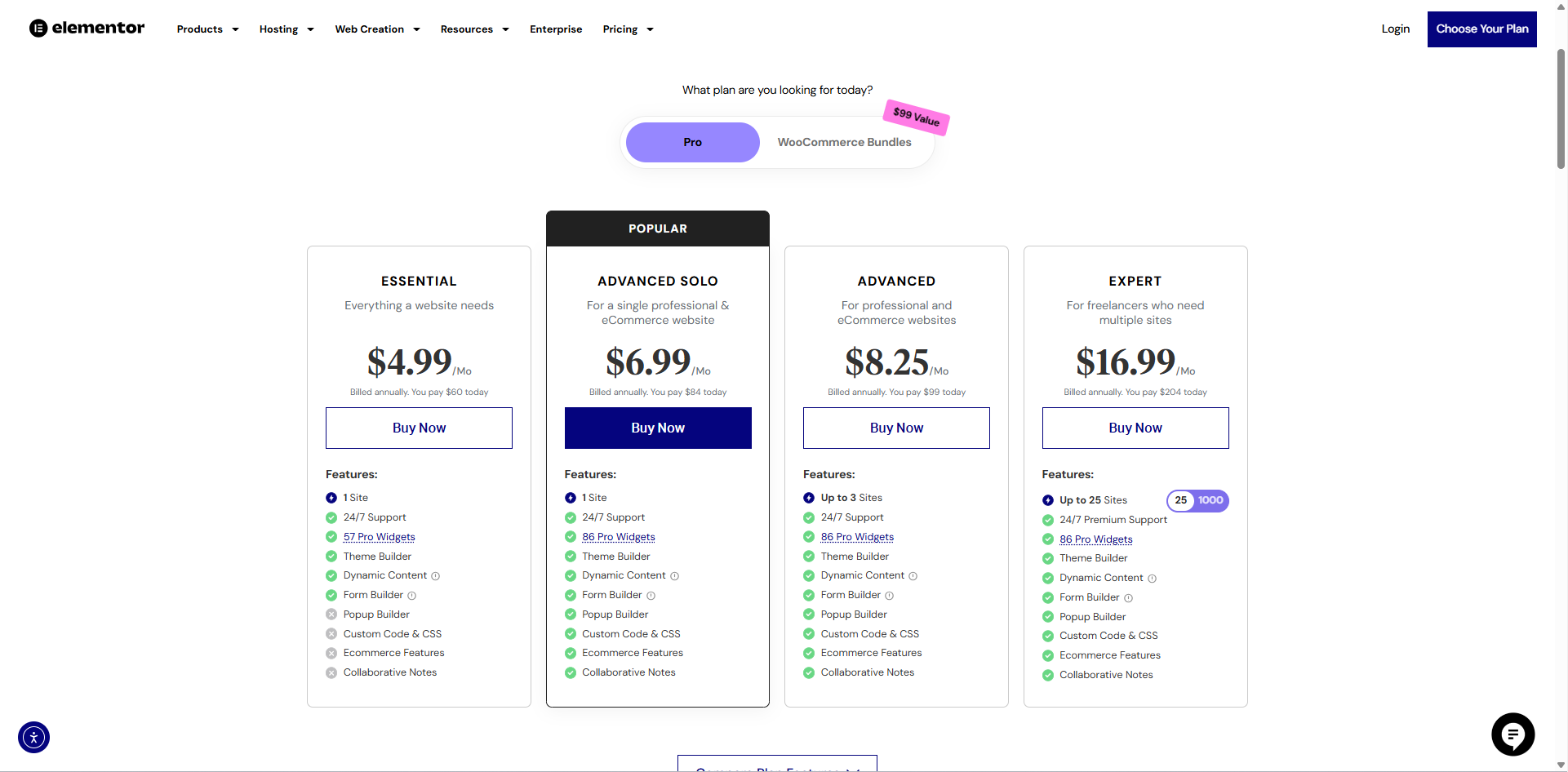Screen dimensions: 1568x772
Task: Expand the Products dropdown menu
Action: pyautogui.click(x=207, y=29)
